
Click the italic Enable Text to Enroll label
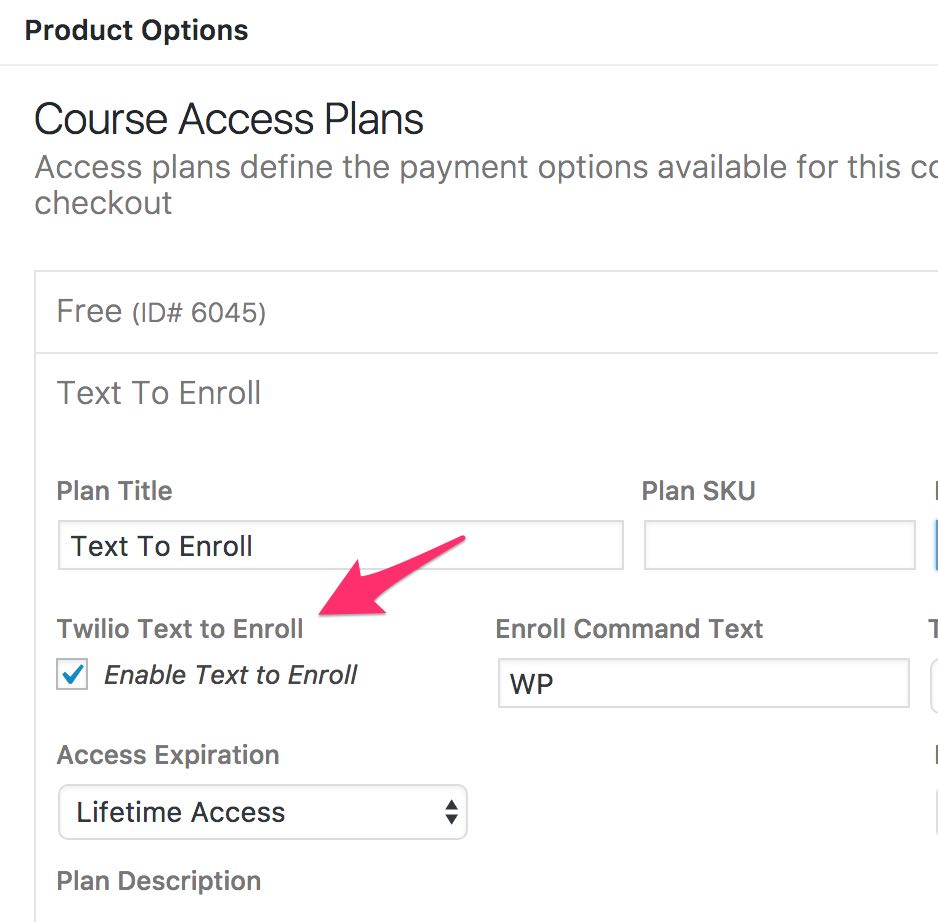point(230,675)
